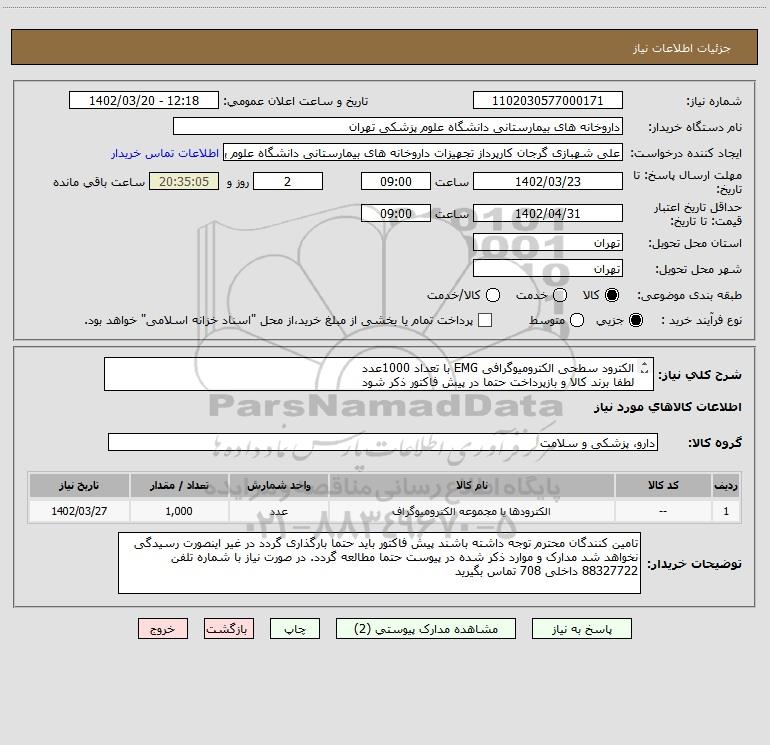Viewport: 770px width, 745px height.
Task: Click the buyer notes text area
Action: pyautogui.click(x=380, y=563)
